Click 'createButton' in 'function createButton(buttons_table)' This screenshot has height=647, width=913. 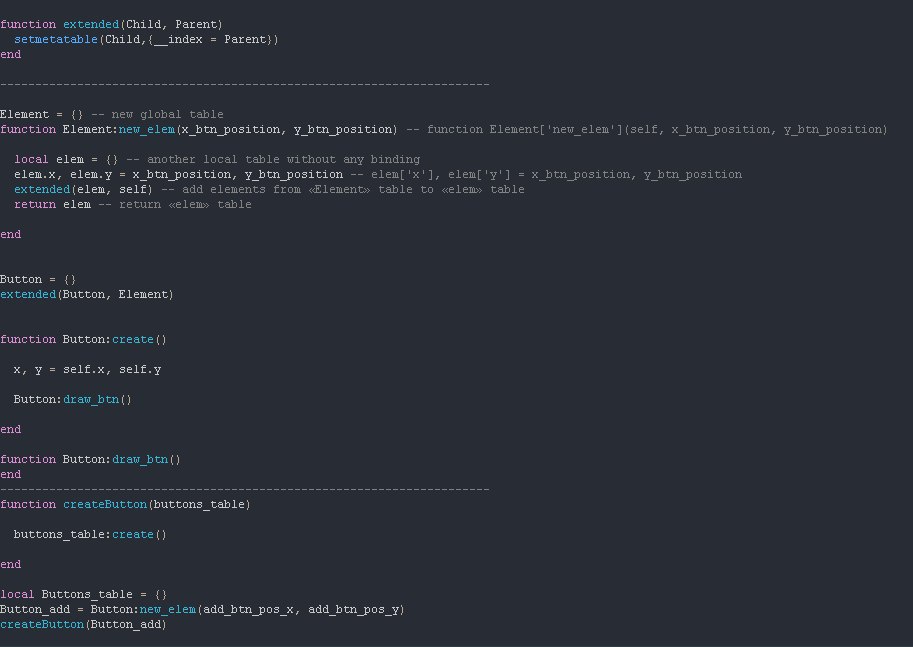(x=105, y=504)
